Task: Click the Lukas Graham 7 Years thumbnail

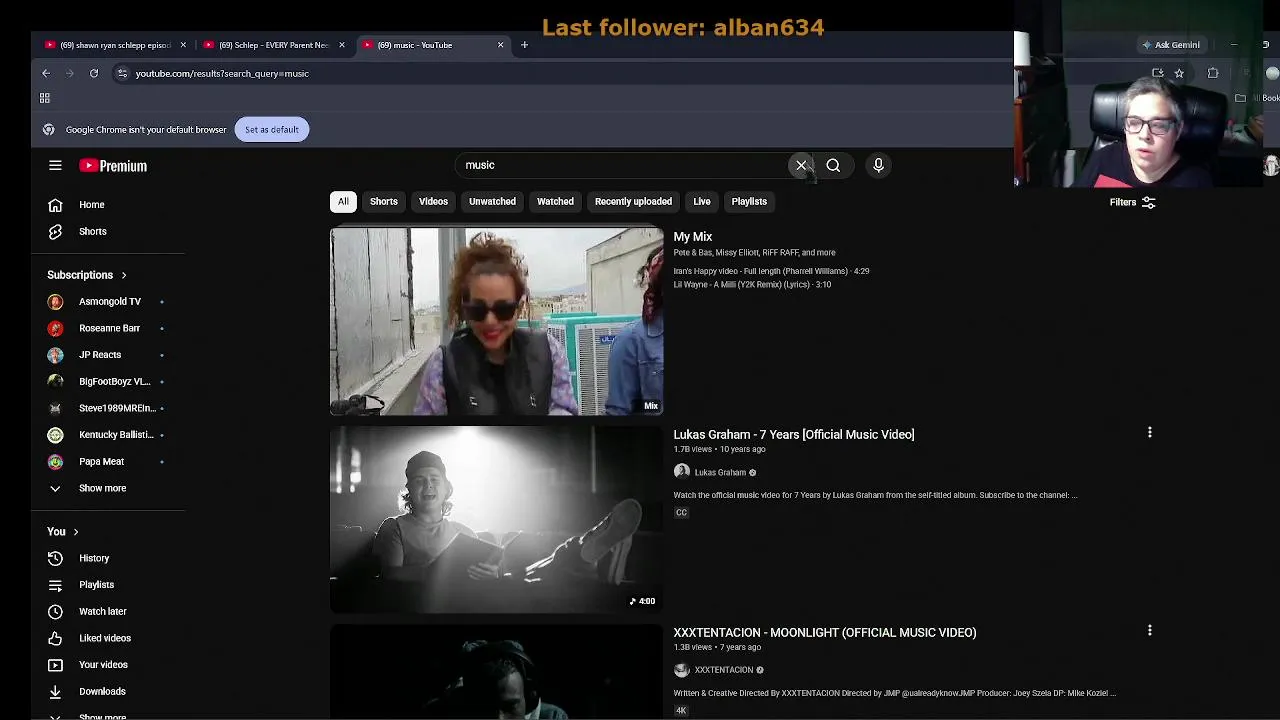Action: point(497,519)
